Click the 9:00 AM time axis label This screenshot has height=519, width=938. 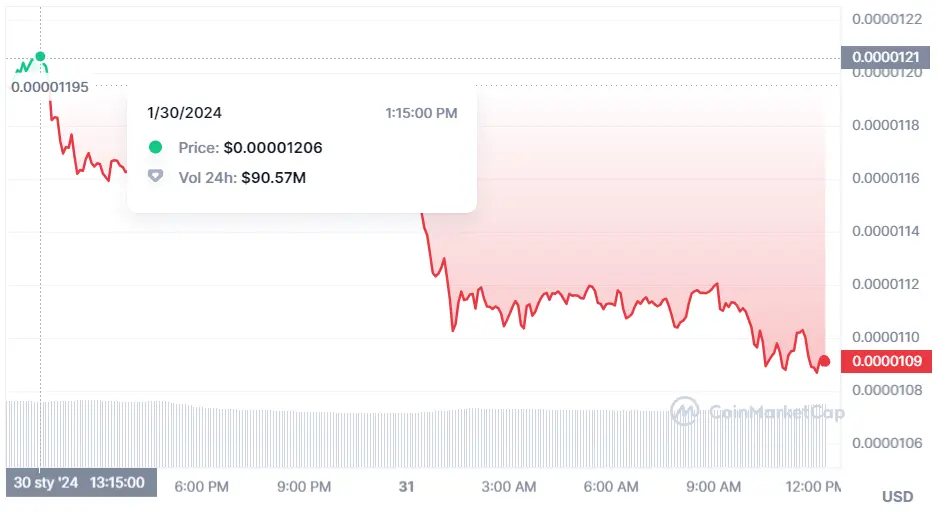point(713,486)
